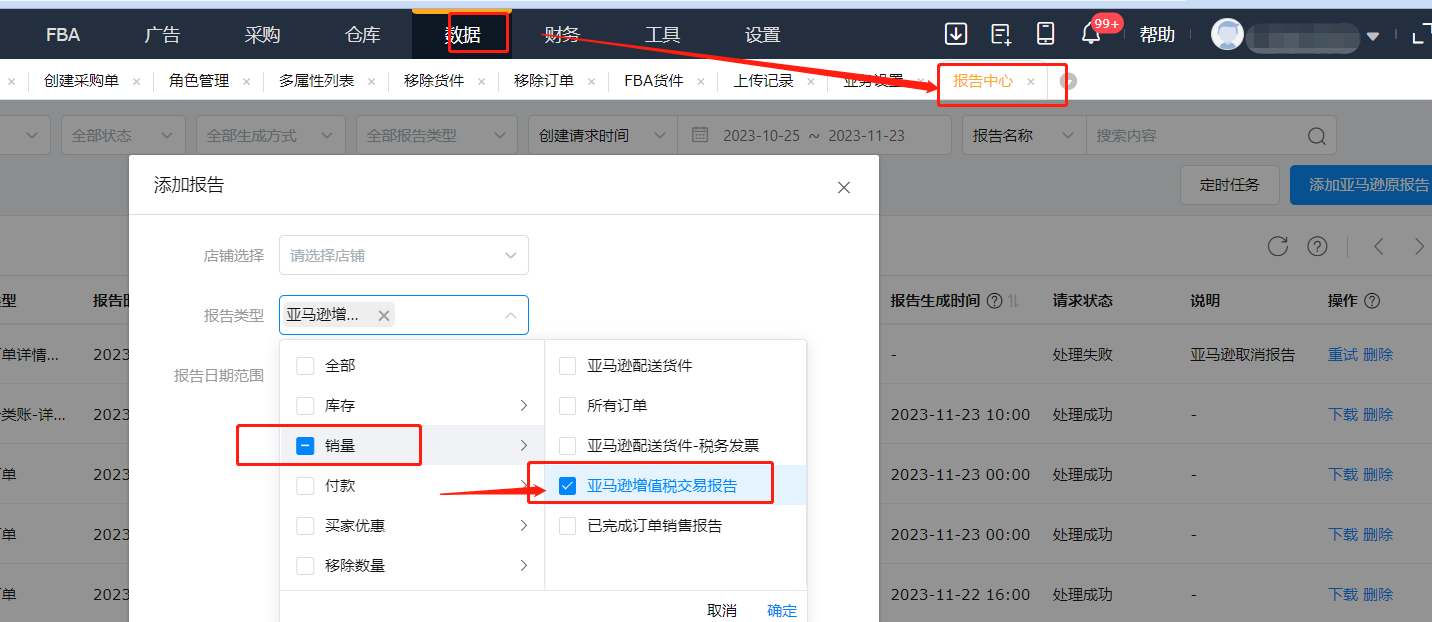Uncheck 亚马逊增值税交易报告 option
This screenshot has width=1432, height=622.
567,486
